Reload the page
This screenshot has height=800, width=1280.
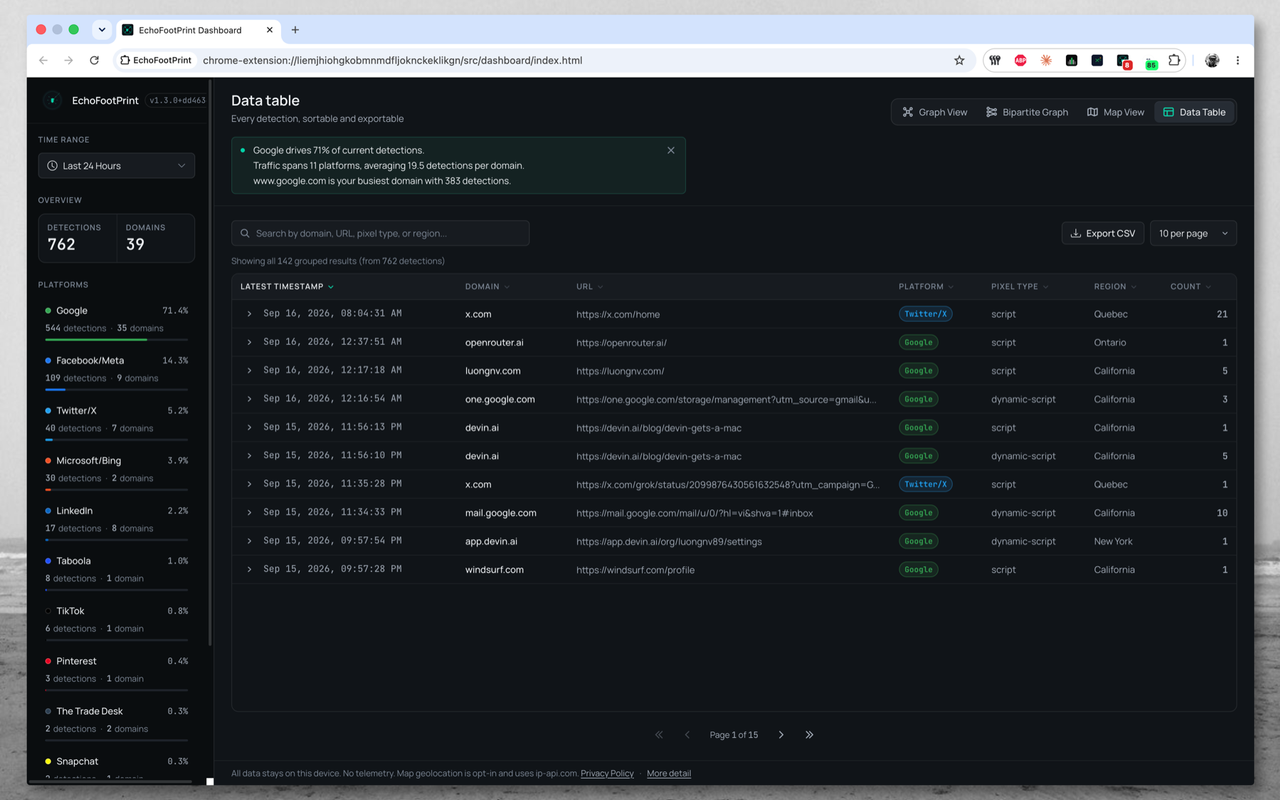pyautogui.click(x=94, y=60)
